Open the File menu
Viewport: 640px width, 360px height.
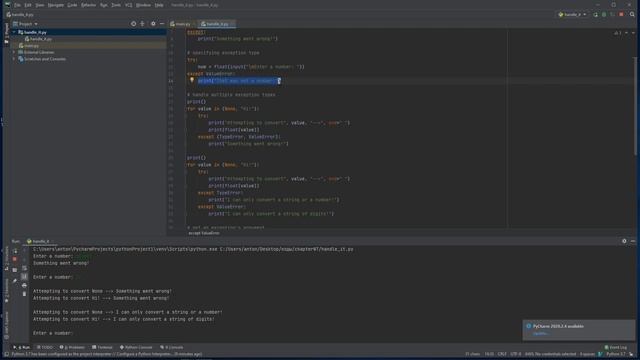(17, 5)
